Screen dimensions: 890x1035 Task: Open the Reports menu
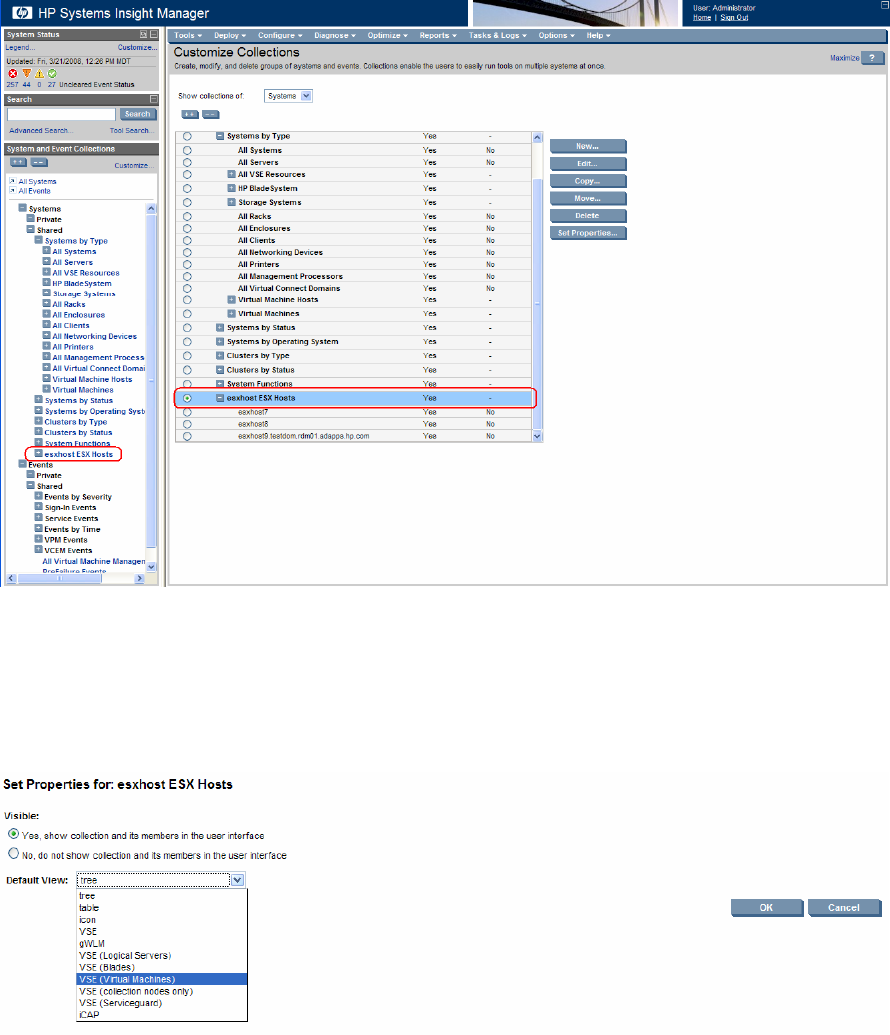point(438,36)
